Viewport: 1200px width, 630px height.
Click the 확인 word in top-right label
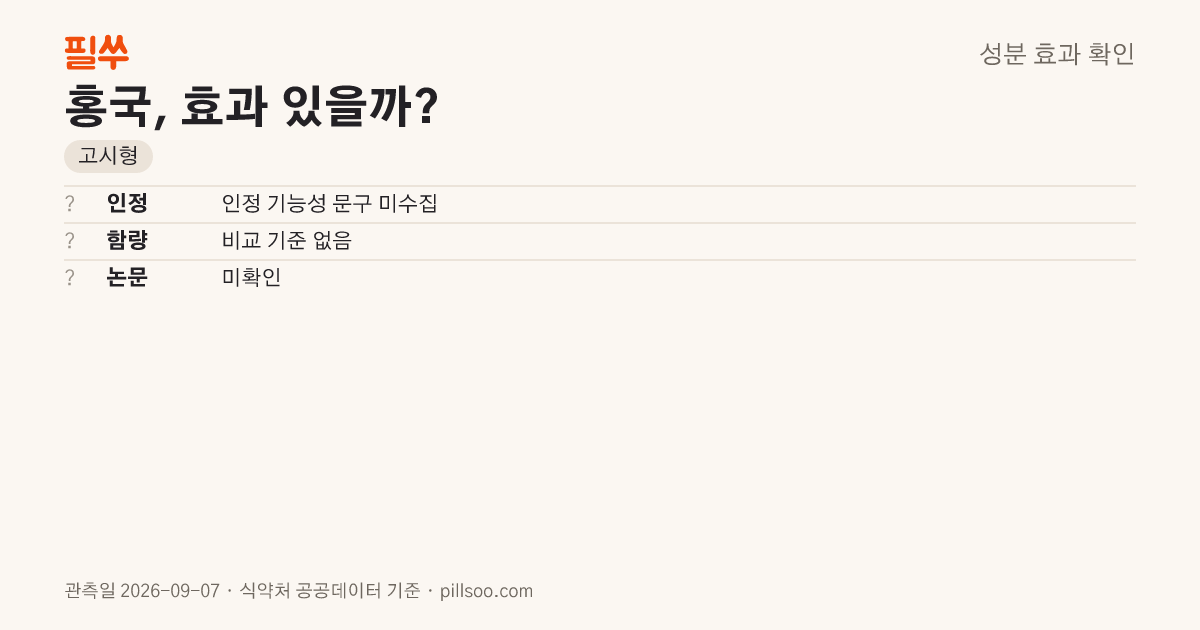tap(1111, 54)
